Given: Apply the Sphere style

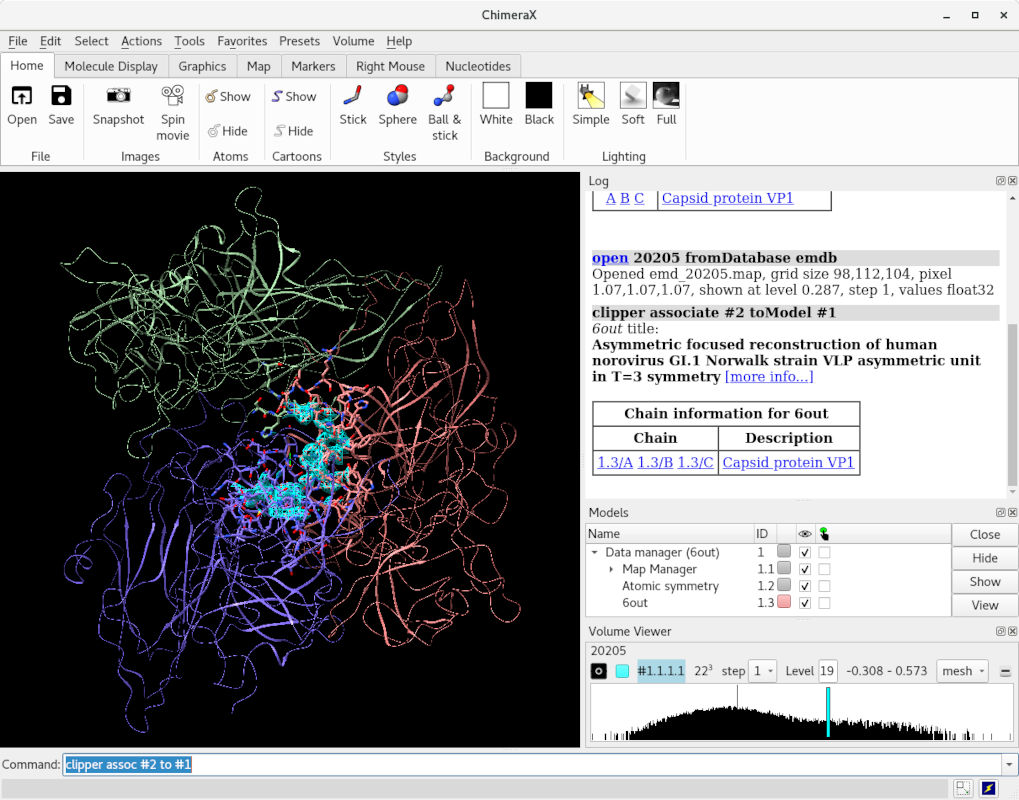Looking at the screenshot, I should [x=397, y=95].
